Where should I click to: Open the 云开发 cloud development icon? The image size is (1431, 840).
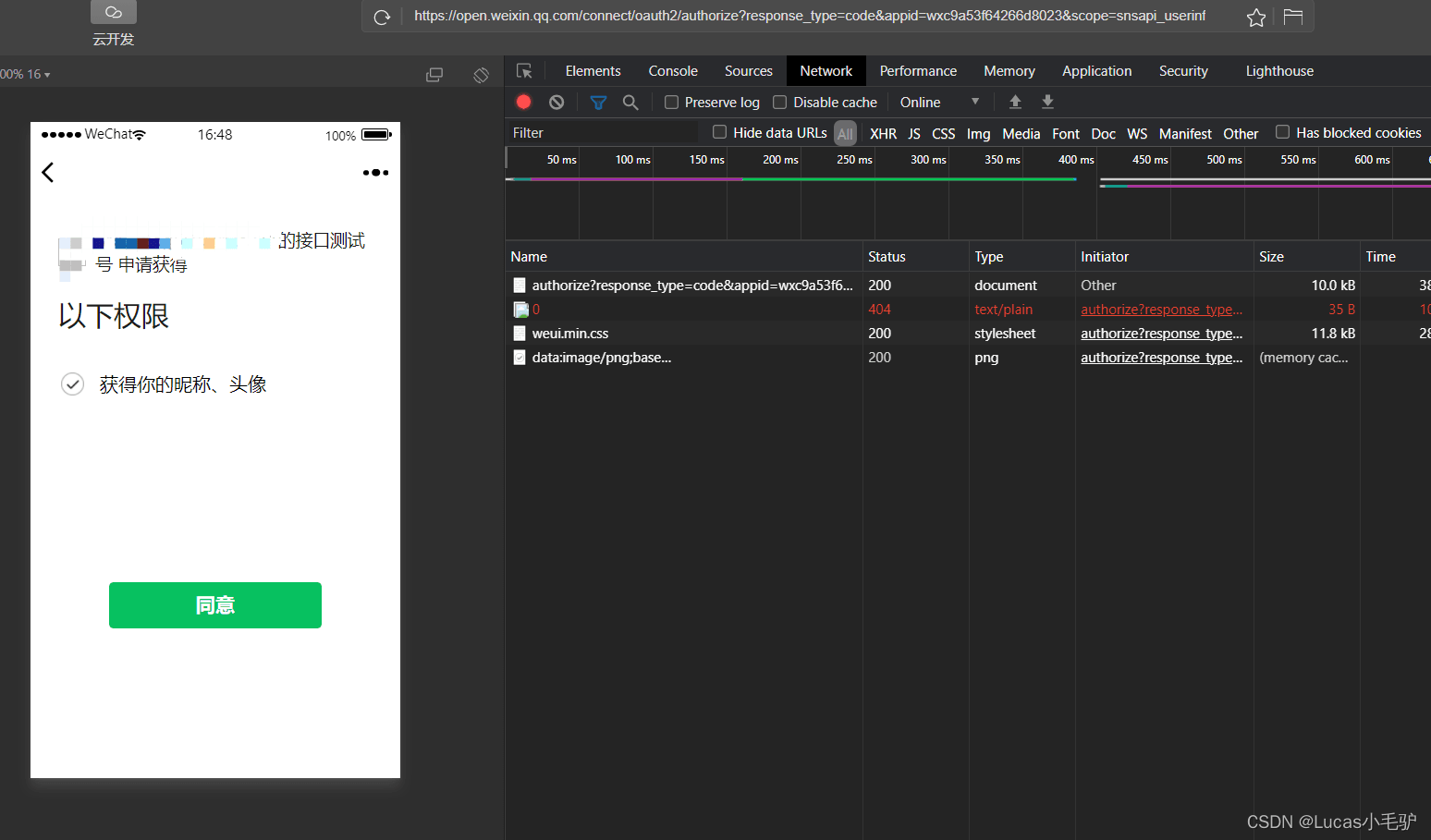114,12
